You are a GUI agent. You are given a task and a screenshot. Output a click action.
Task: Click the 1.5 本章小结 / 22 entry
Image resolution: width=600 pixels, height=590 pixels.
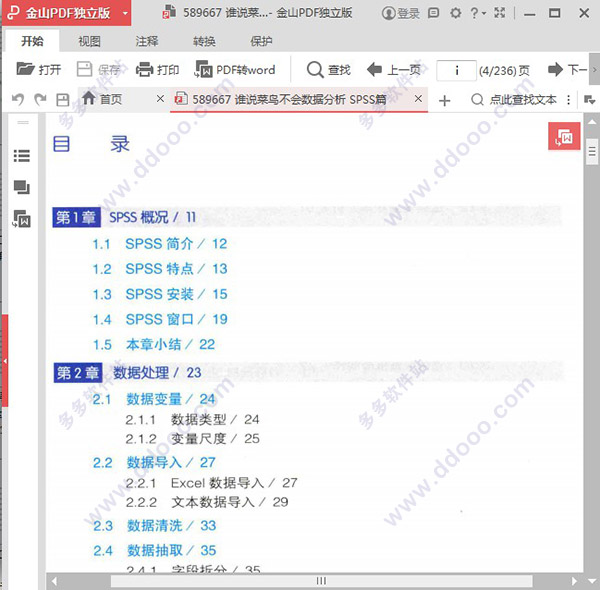click(x=154, y=345)
